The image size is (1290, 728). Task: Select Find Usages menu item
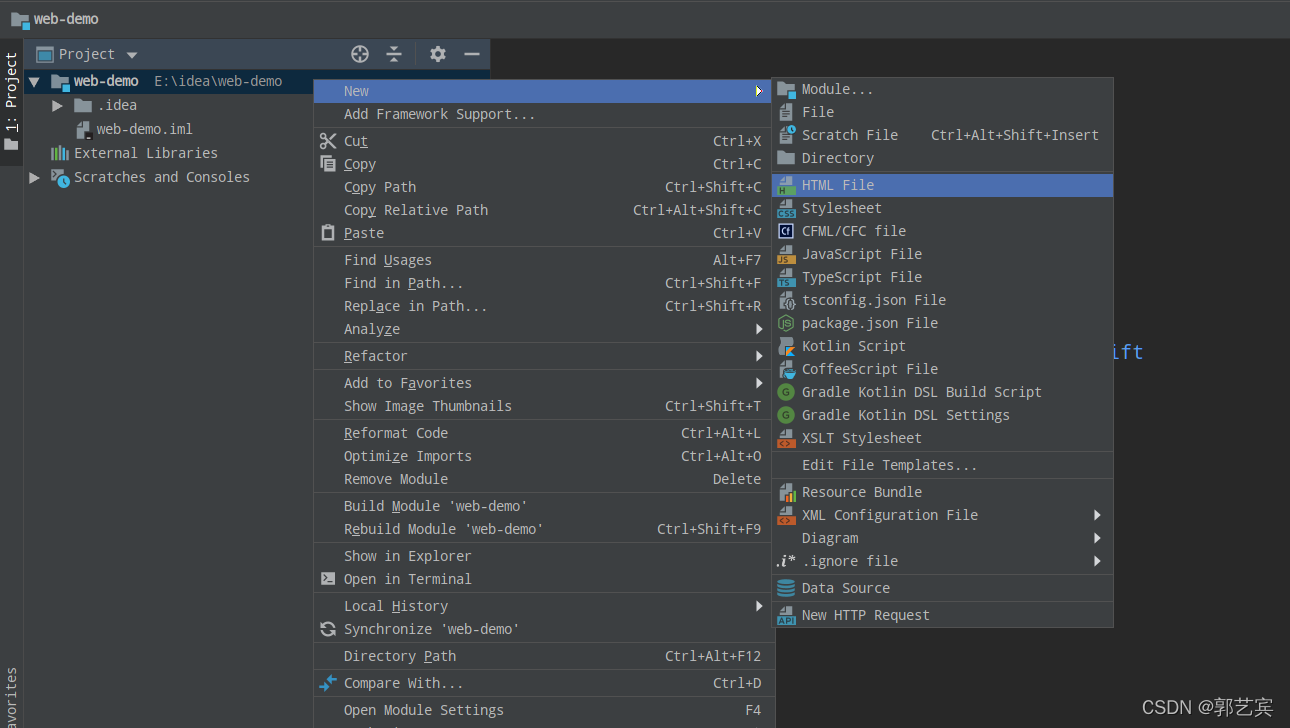(x=542, y=260)
